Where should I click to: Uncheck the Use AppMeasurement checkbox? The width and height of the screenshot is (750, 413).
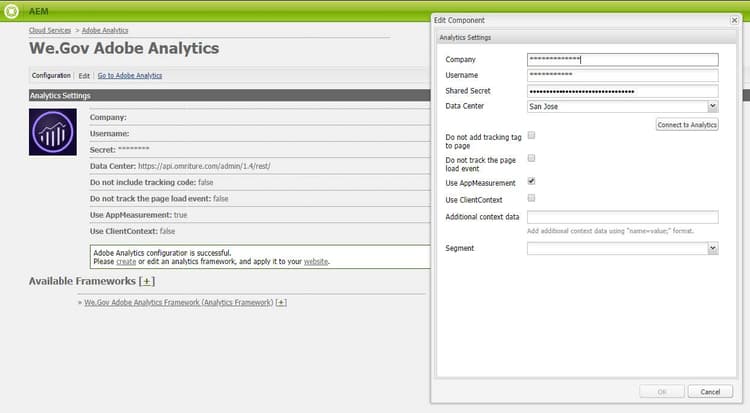(531, 181)
